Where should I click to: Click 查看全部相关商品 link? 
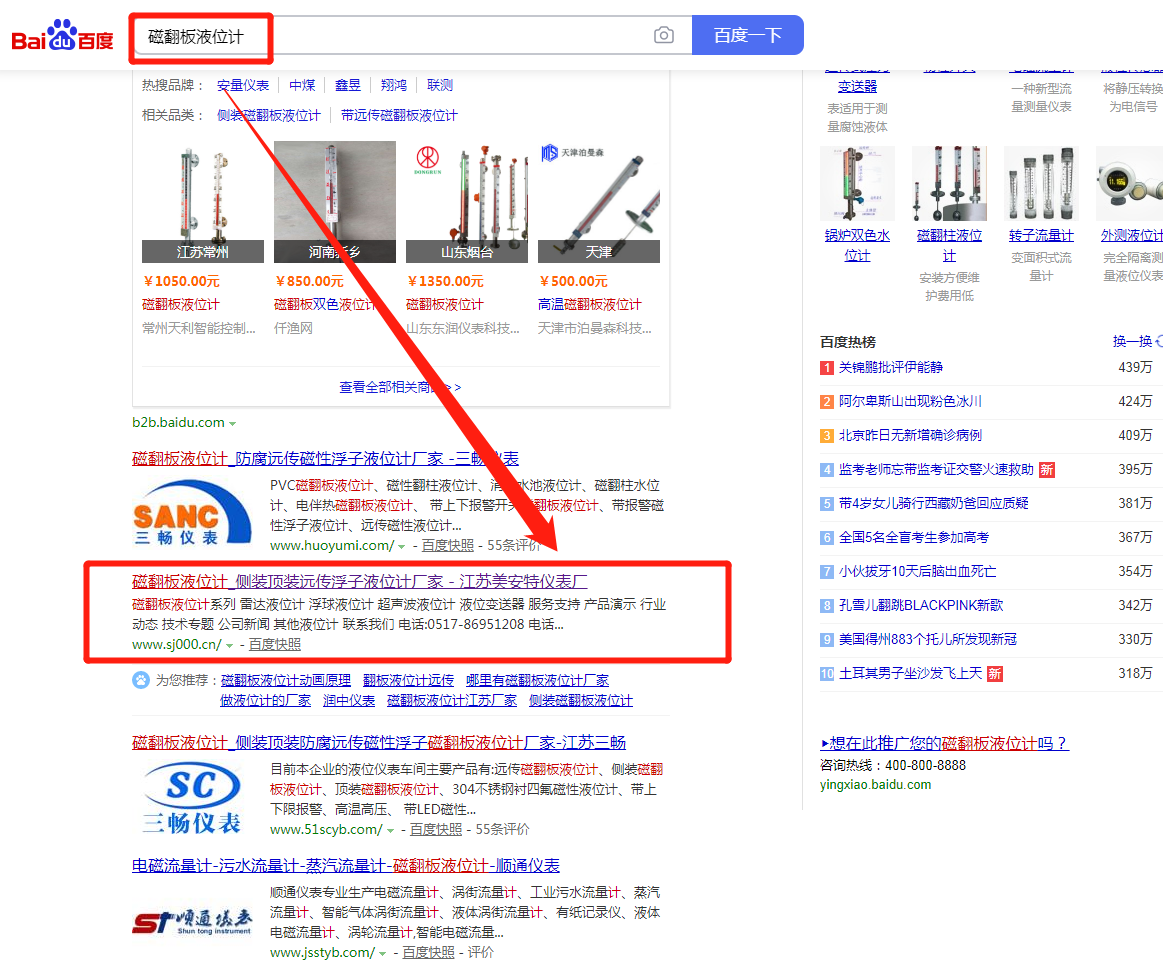pos(400,387)
